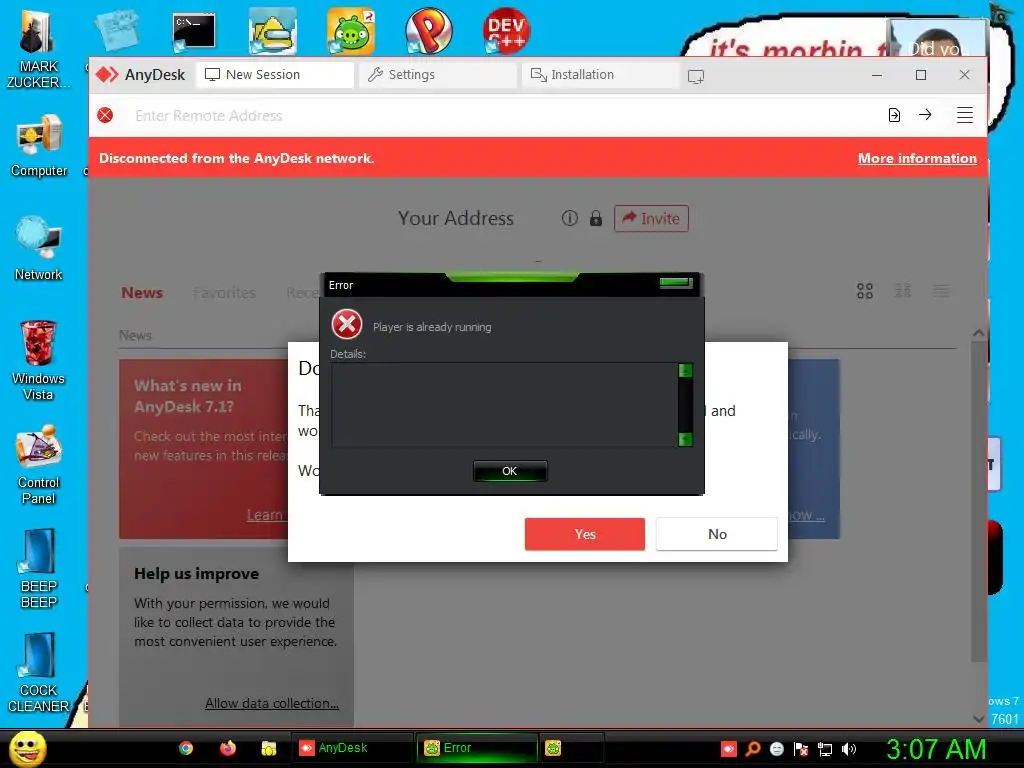The height and width of the screenshot is (768, 1024).
Task: Click the volume tray icon
Action: point(849,749)
